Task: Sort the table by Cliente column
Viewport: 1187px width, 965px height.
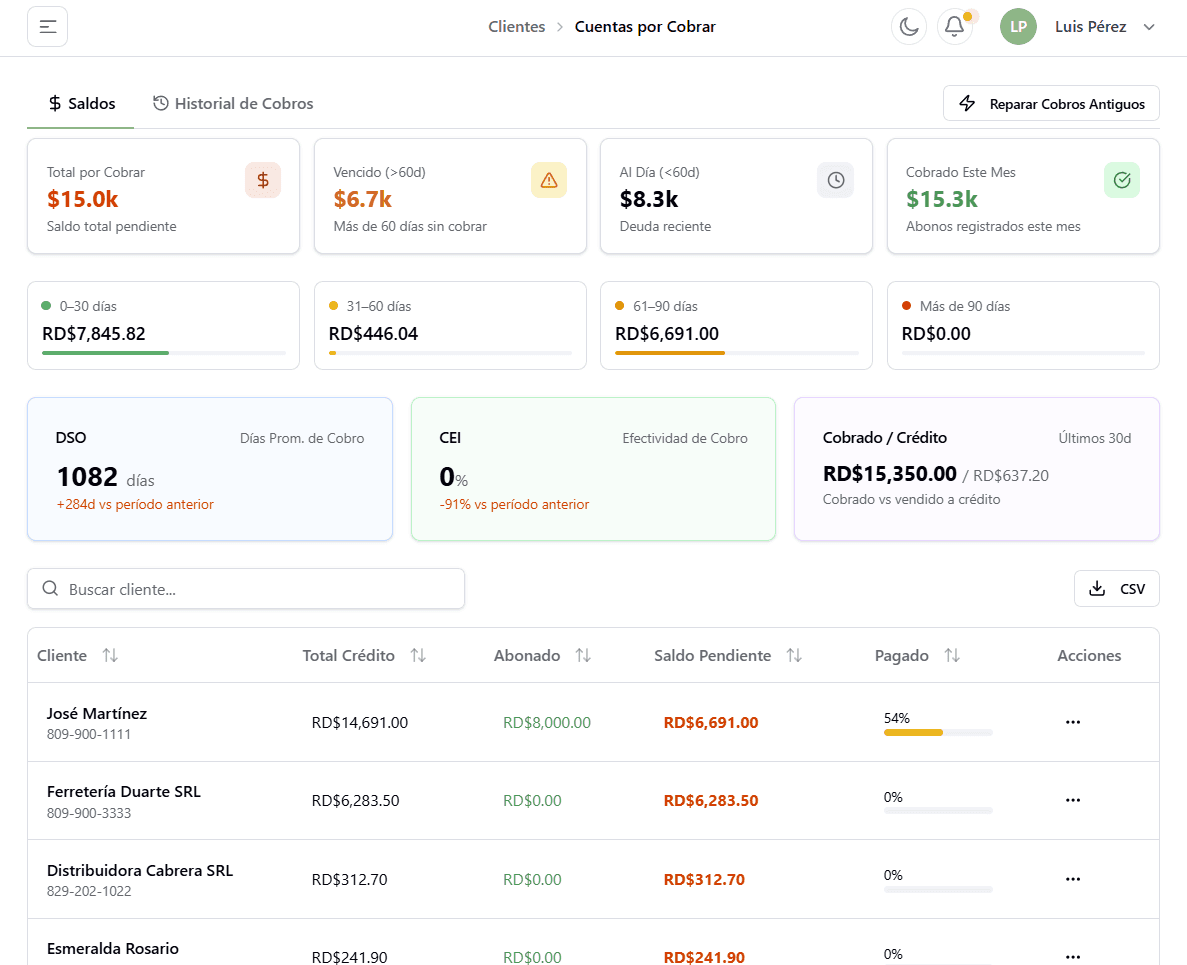Action: pos(110,656)
